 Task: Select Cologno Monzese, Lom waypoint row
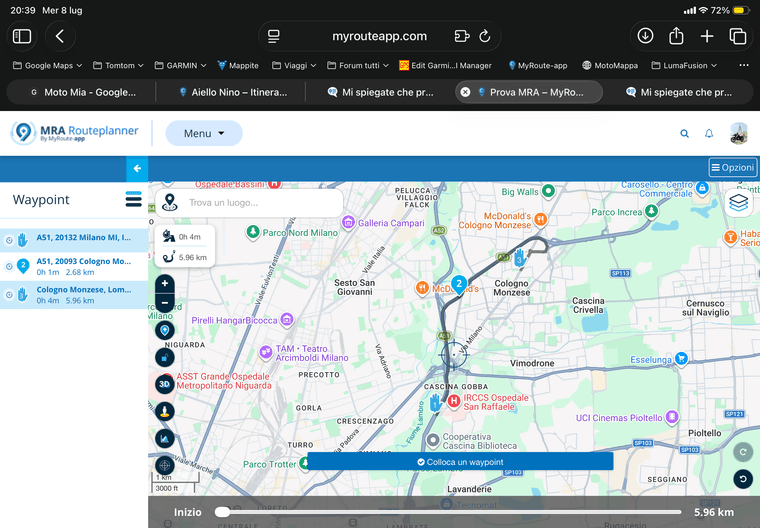pos(74,295)
